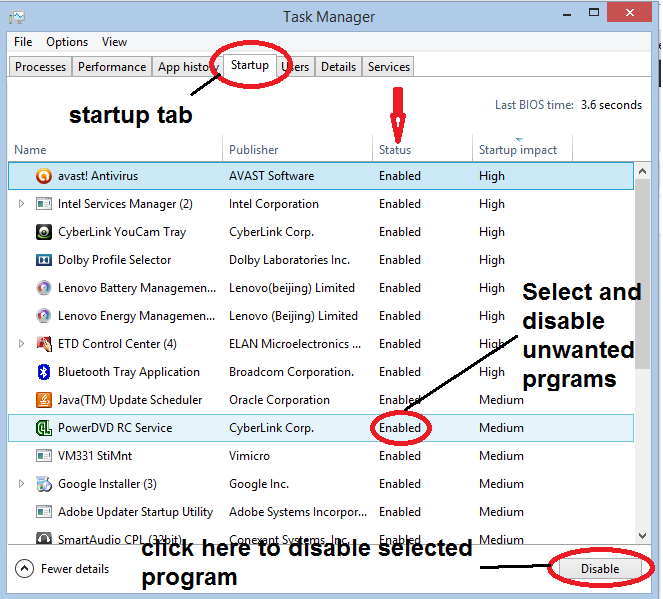Open the Options menu
Screen dimensions: 663x599
[67, 42]
